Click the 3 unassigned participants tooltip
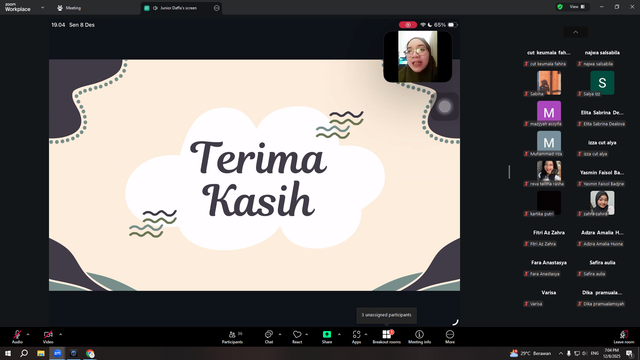The image size is (640, 360). (x=387, y=315)
